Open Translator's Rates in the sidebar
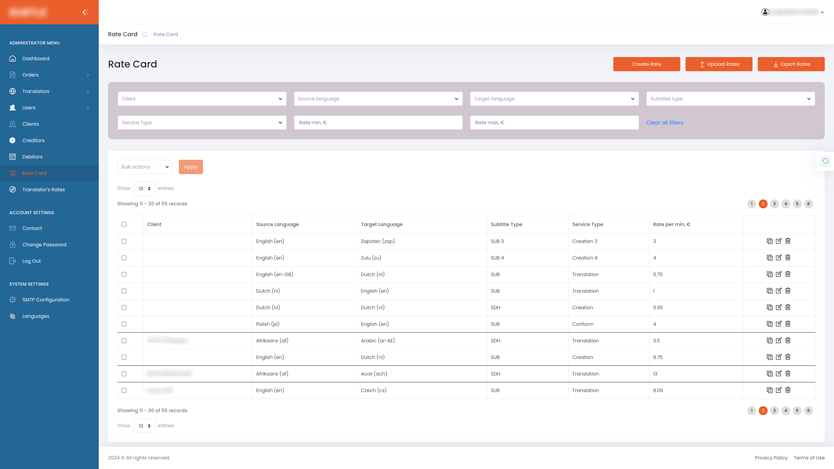Image resolution: width=834 pixels, height=469 pixels. click(x=43, y=189)
